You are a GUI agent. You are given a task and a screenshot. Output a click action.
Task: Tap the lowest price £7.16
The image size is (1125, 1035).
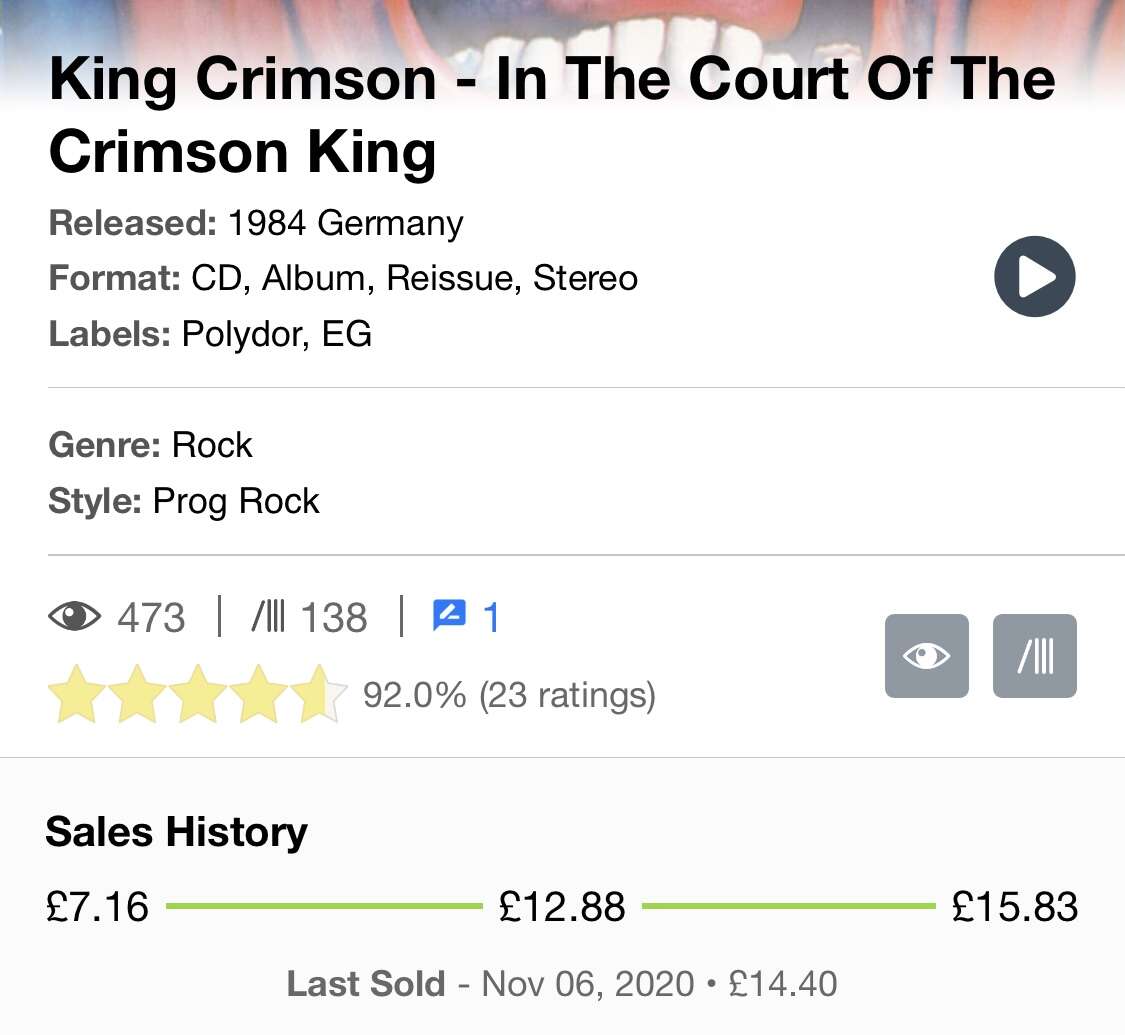pyautogui.click(x=98, y=906)
